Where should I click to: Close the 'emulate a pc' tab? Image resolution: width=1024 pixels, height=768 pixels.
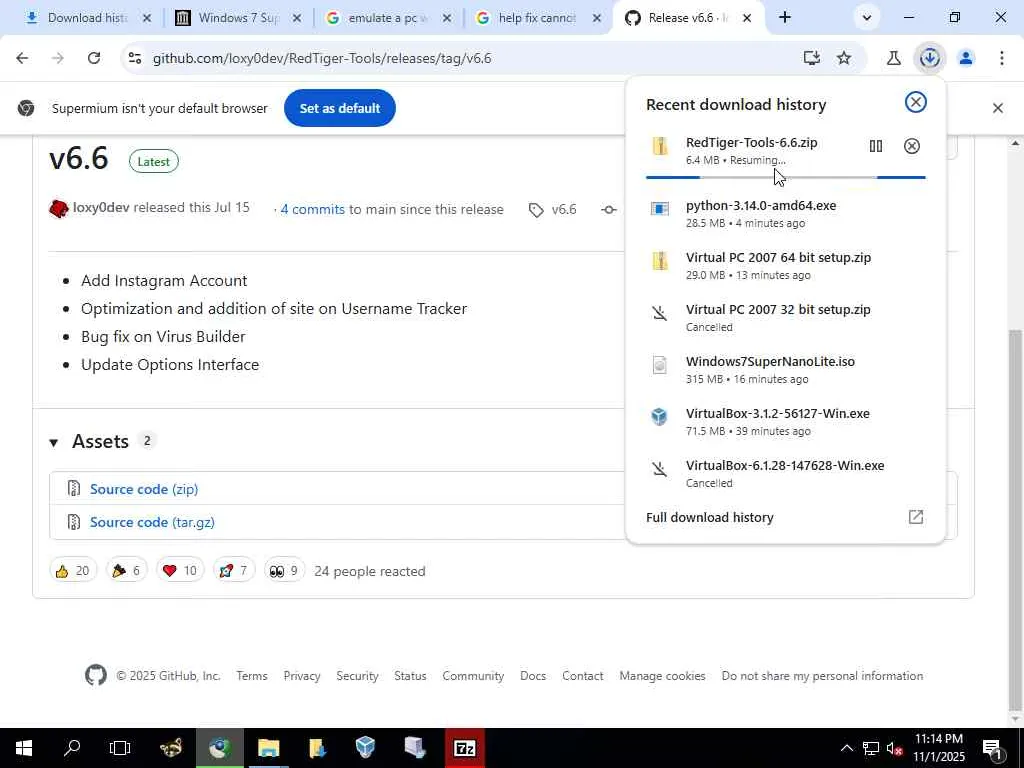tap(447, 18)
